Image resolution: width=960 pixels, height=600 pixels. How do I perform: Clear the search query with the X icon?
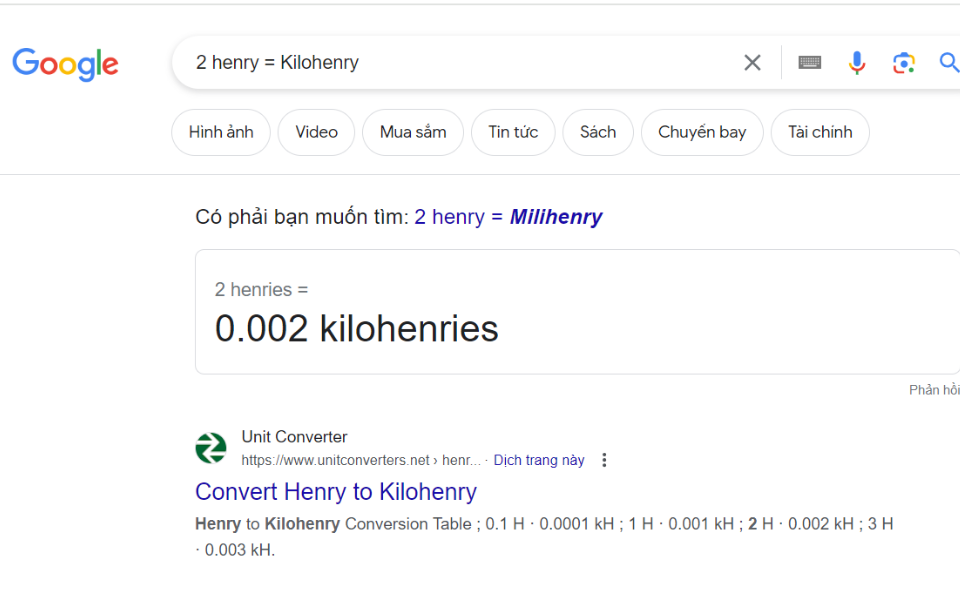[752, 62]
